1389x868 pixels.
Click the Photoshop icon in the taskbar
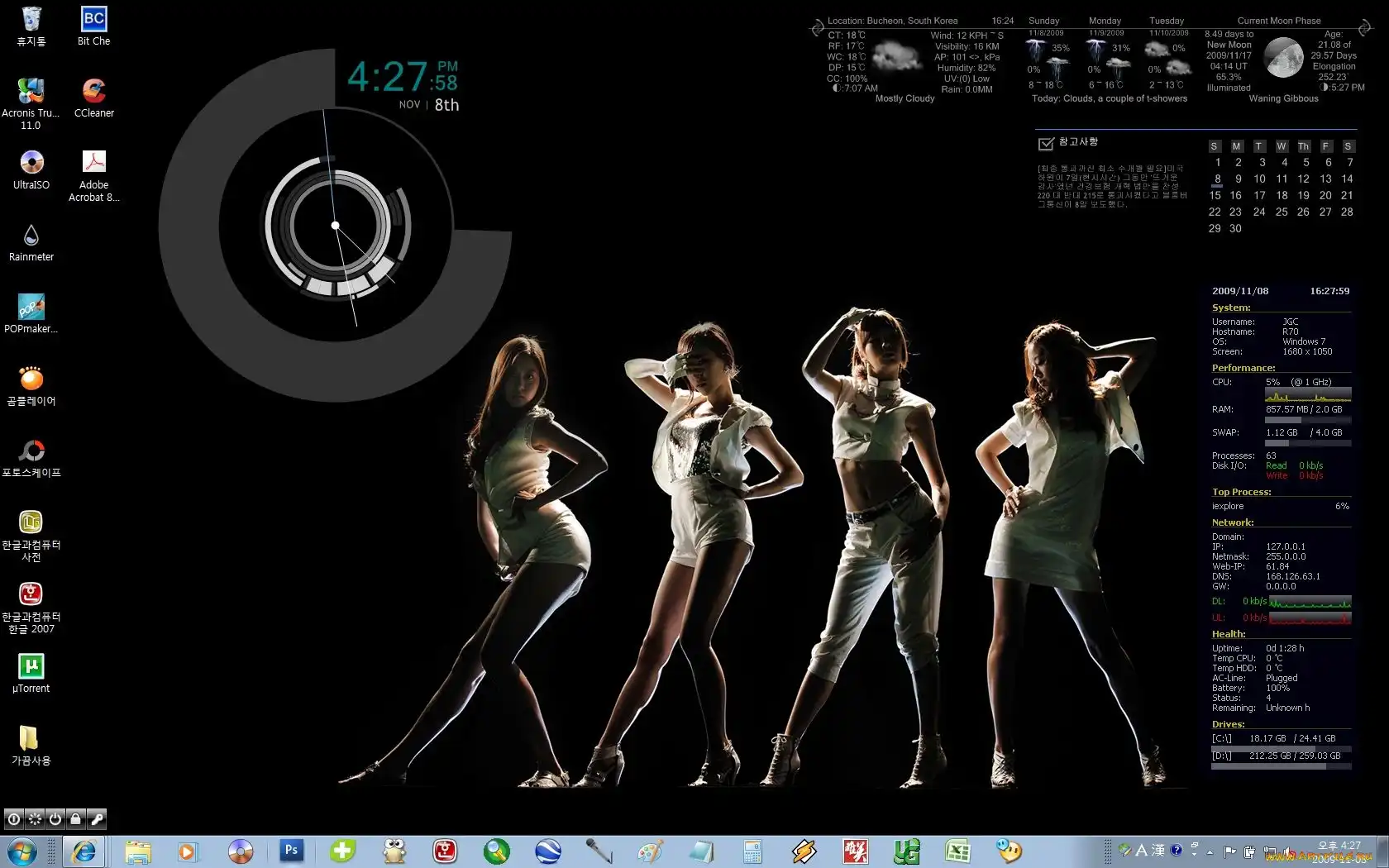click(291, 851)
